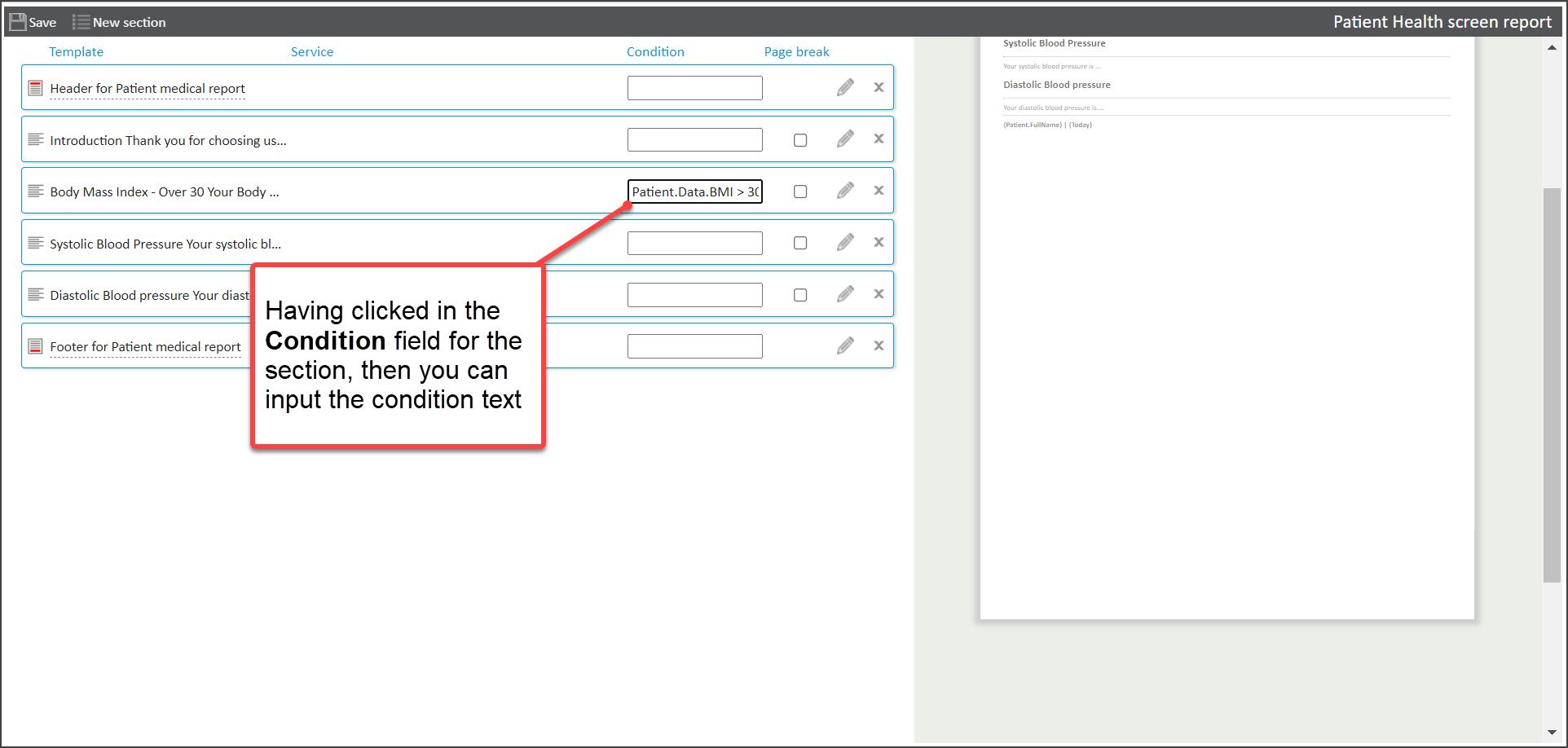Screen dimensions: 1568x748
Task: Remove the Footer for Patient medical report row
Action: [x=879, y=346]
